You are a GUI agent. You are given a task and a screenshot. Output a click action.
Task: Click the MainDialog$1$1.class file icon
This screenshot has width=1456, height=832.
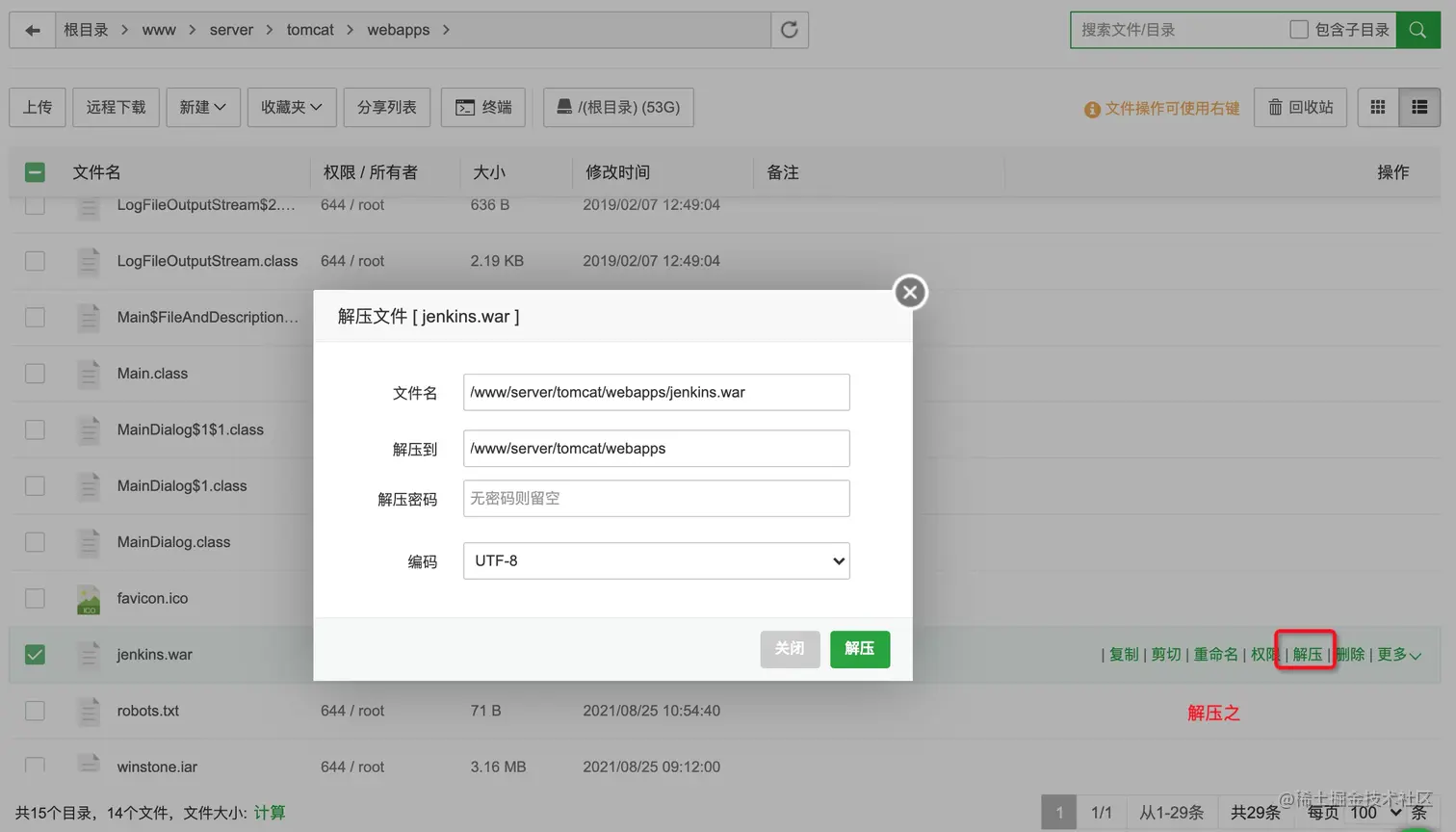pyautogui.click(x=89, y=429)
